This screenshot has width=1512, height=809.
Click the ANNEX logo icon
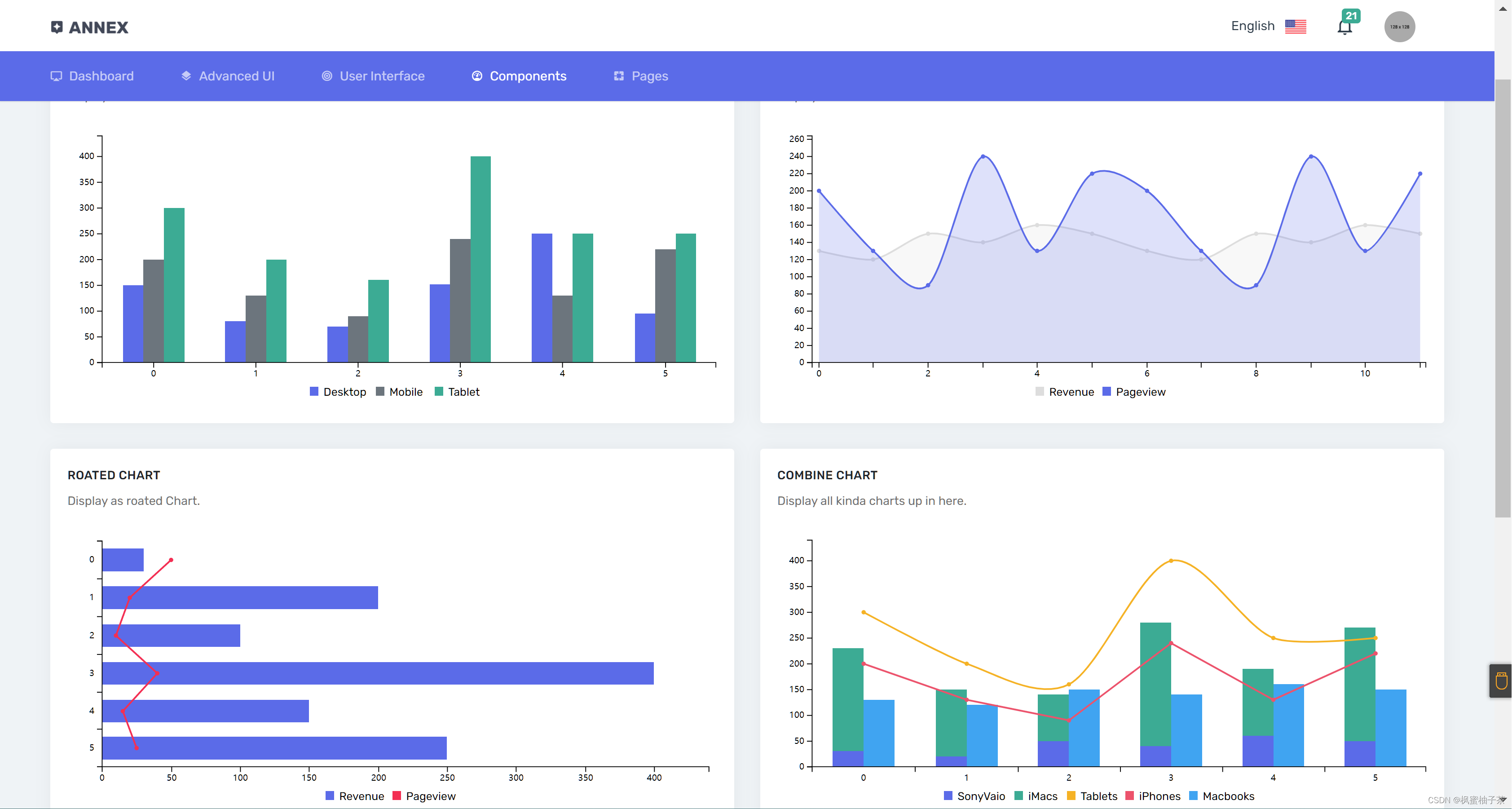[x=56, y=27]
